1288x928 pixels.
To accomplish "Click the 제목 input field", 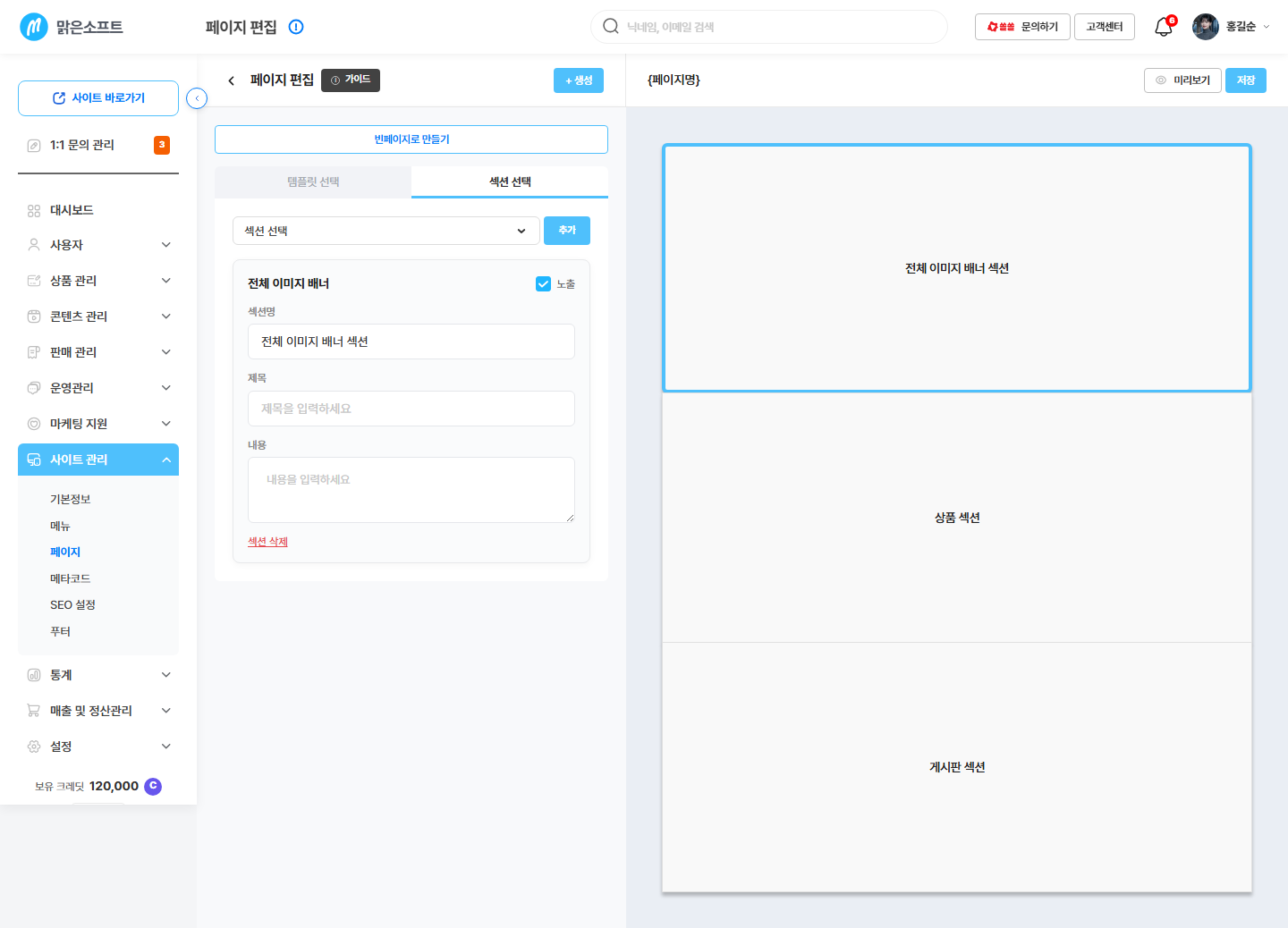I will tap(411, 409).
